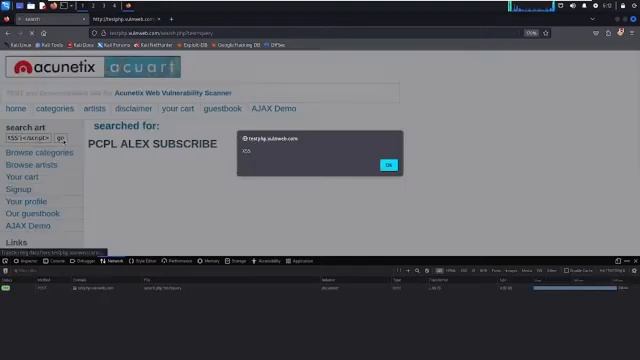
Task: Switch to workspace 2
Action: (x=93, y=6)
